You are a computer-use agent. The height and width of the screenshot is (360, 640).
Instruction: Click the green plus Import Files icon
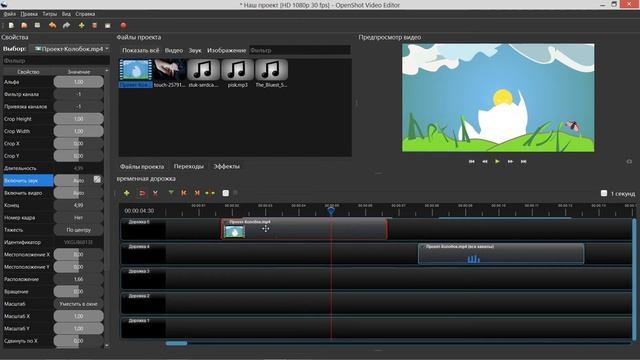coord(82,25)
